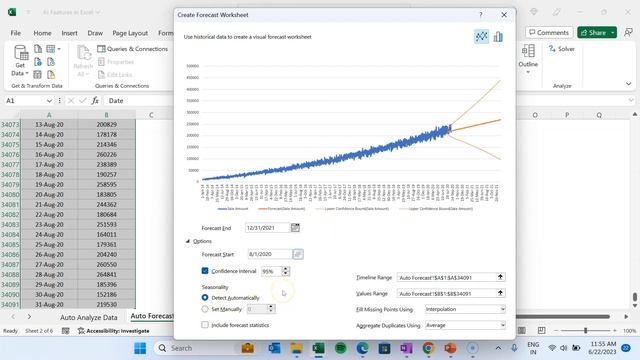
Task: Click Queries & Connections in ribbon
Action: point(133,49)
